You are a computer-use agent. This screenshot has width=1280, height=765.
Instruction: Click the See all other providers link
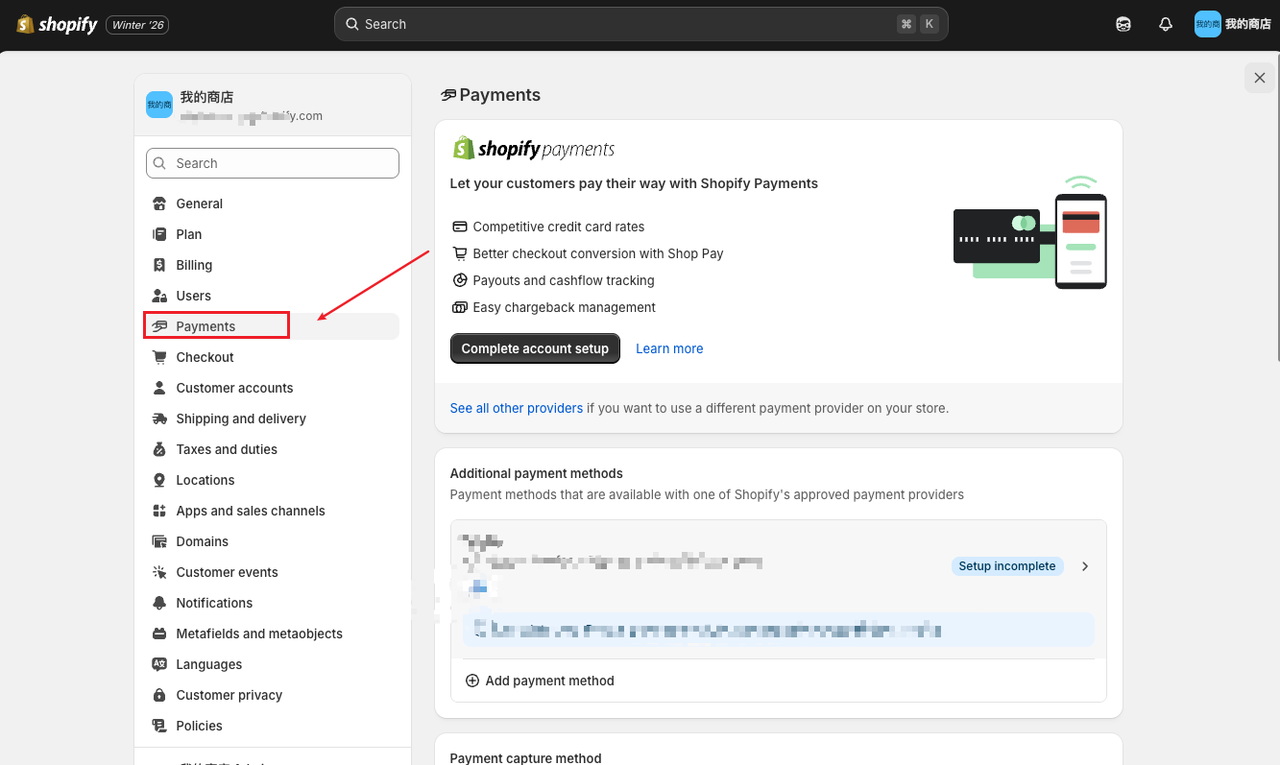pos(516,408)
